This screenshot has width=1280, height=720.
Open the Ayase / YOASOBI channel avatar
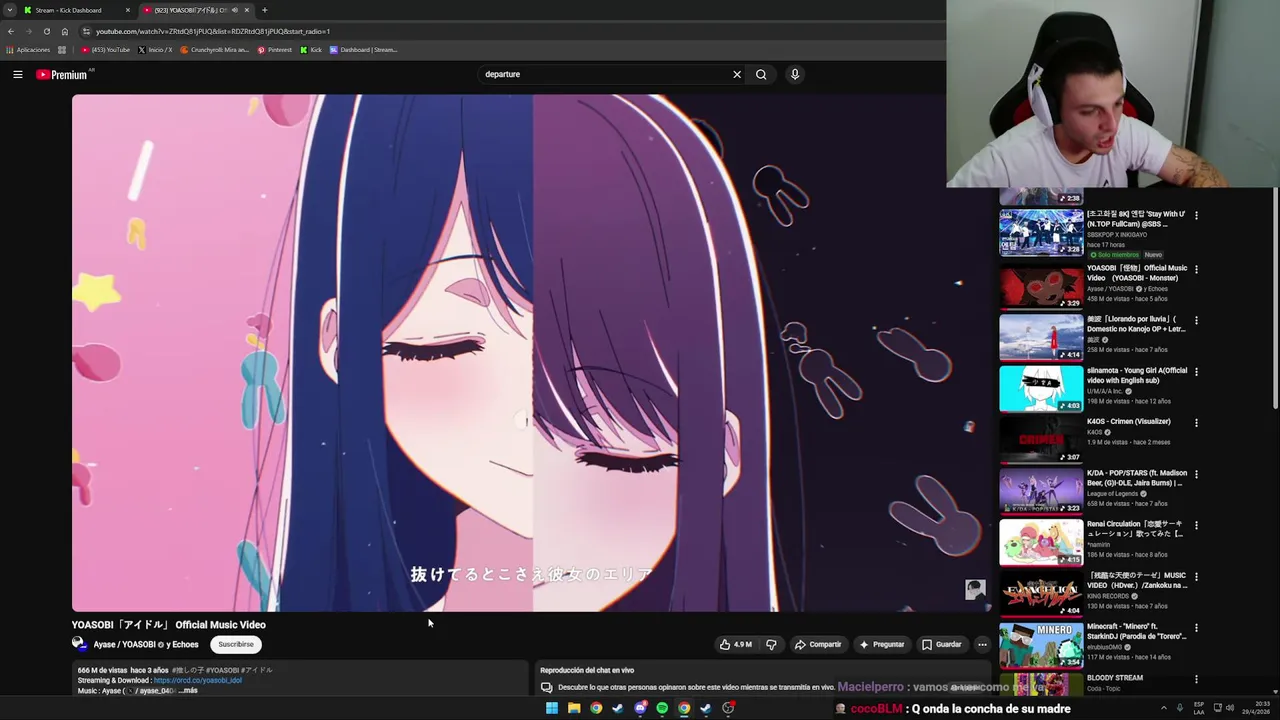pos(79,644)
